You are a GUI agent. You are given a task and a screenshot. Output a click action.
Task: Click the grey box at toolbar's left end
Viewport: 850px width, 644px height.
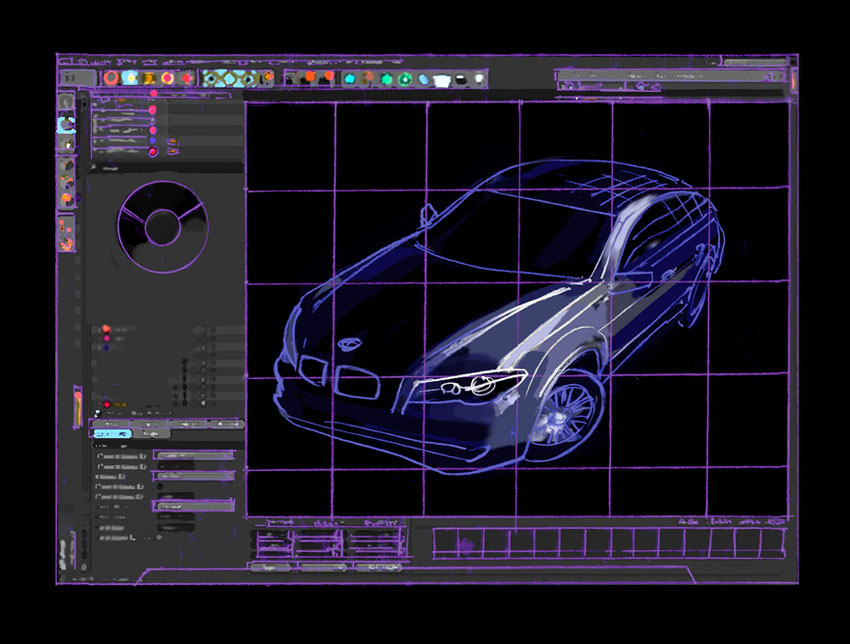pyautogui.click(x=78, y=79)
